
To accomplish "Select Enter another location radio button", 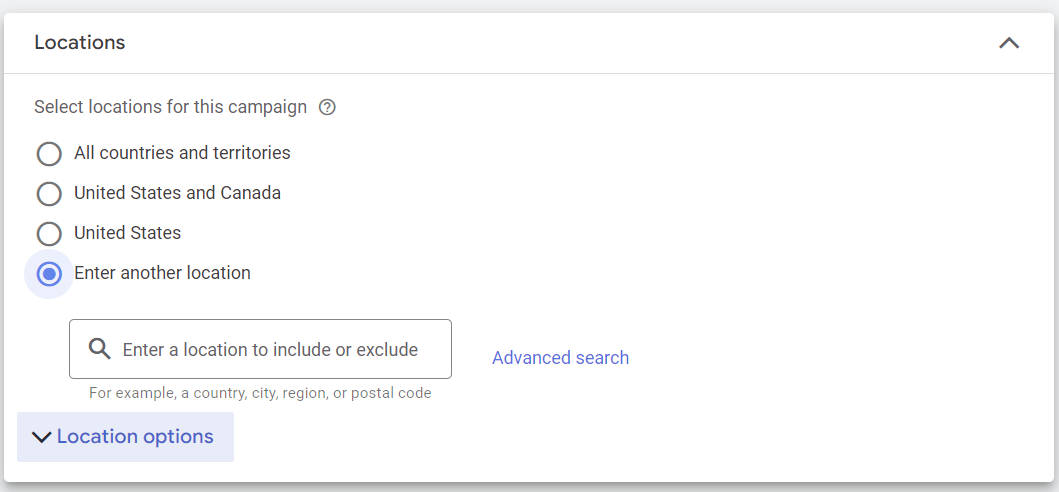I will click(x=49, y=274).
